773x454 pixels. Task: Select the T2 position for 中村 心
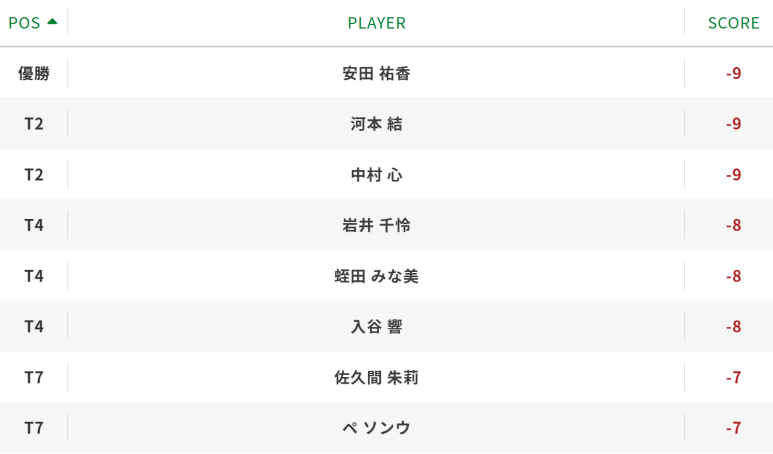click(34, 175)
